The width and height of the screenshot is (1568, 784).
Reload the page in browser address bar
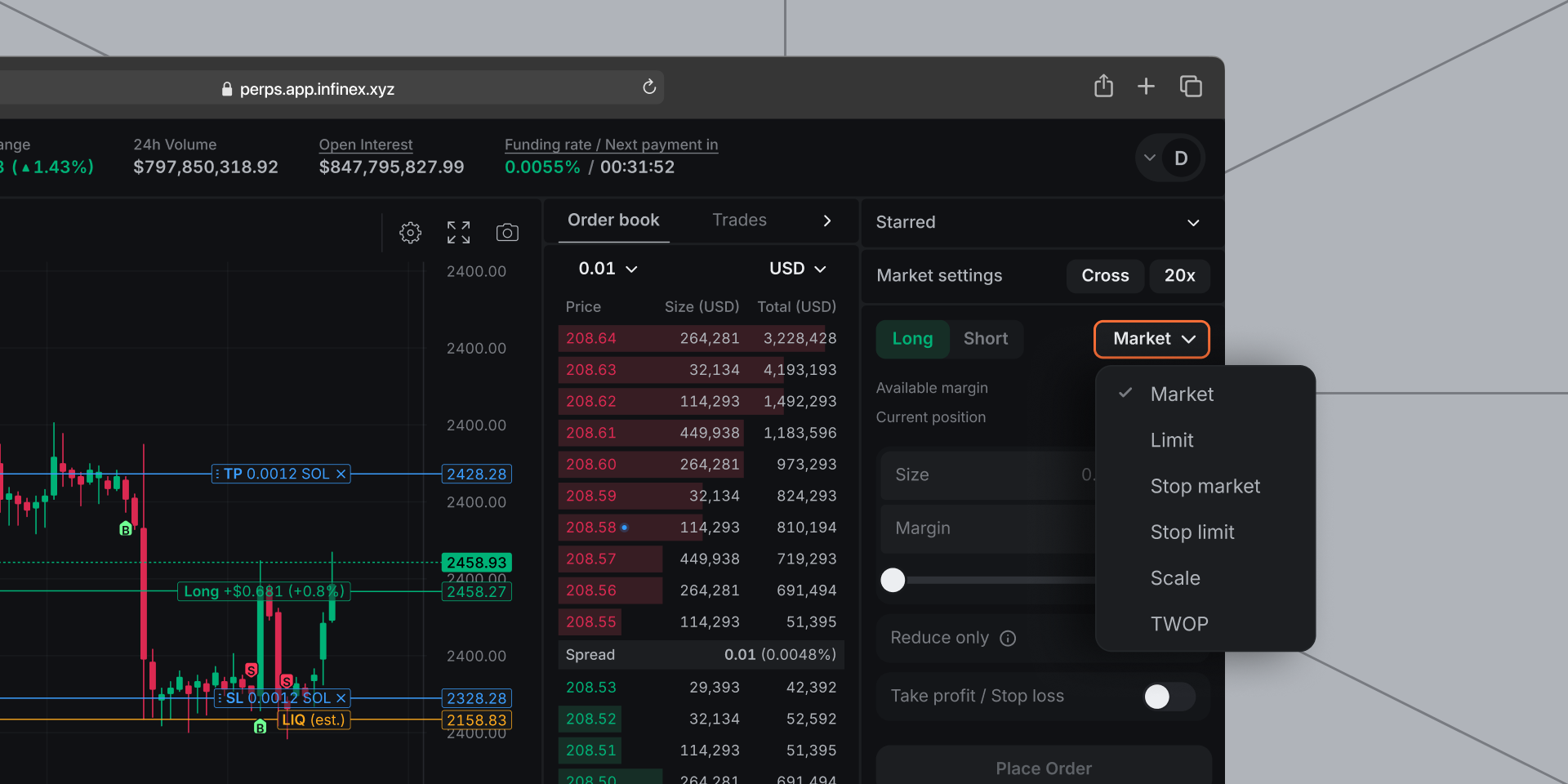pos(649,87)
